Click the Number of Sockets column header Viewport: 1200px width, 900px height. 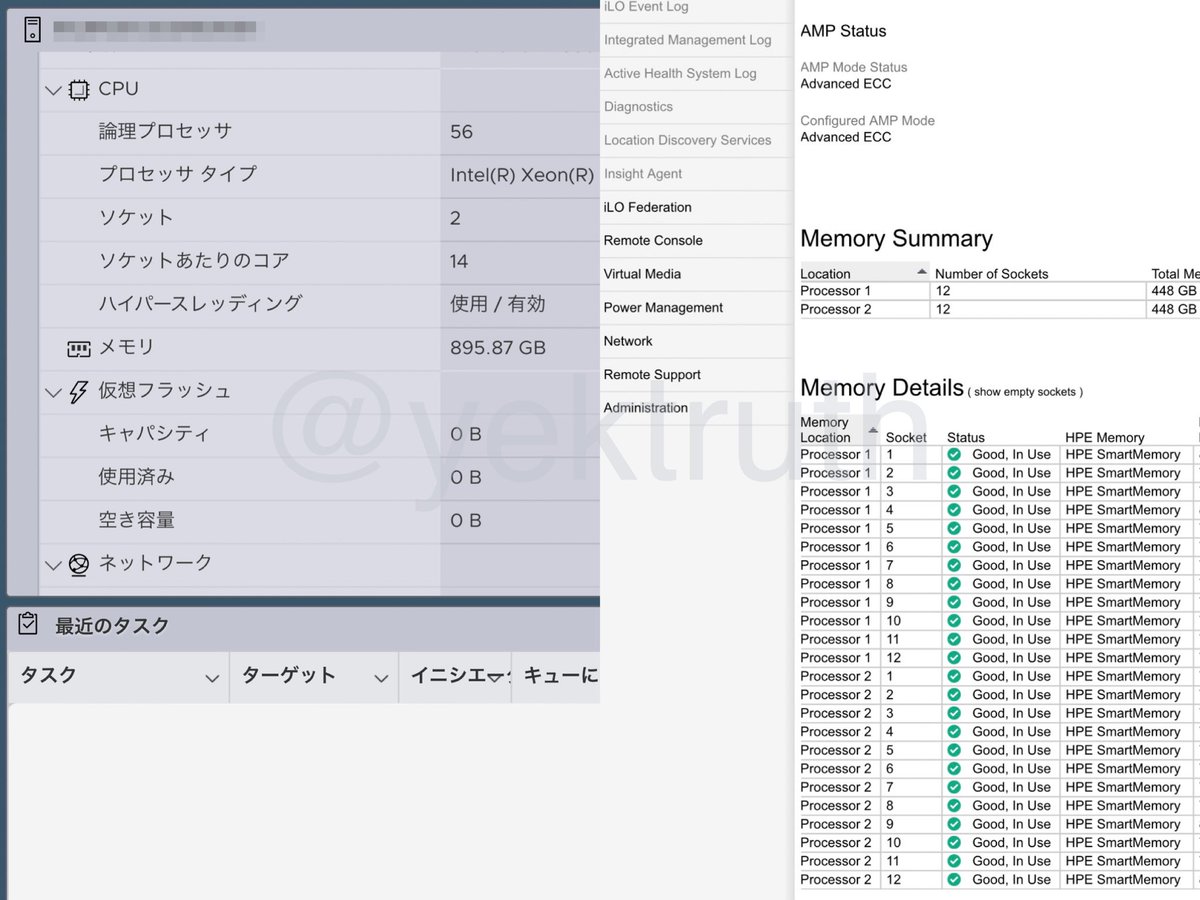tap(992, 274)
